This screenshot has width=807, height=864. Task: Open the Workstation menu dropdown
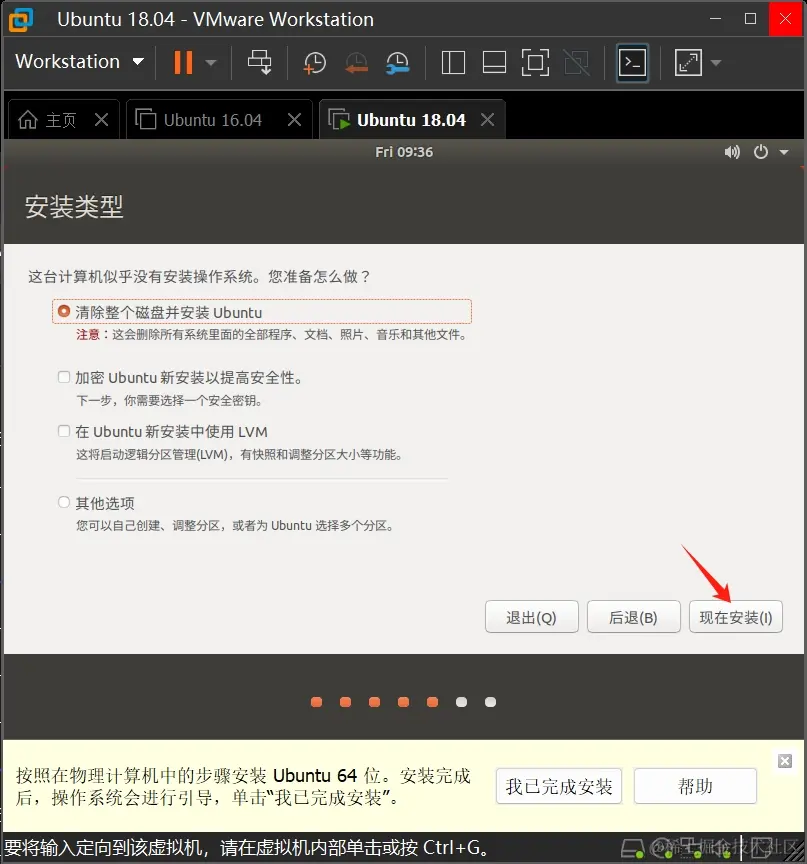[79, 62]
